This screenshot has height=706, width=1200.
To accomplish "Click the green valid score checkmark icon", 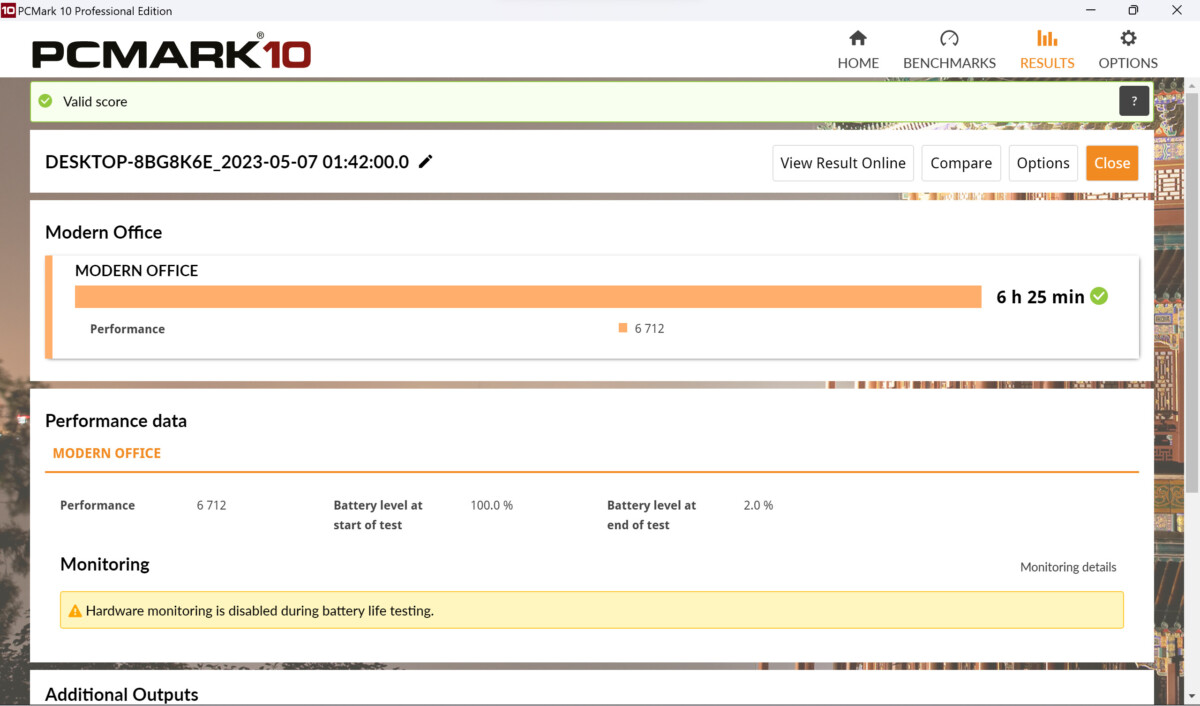I will click(x=45, y=101).
